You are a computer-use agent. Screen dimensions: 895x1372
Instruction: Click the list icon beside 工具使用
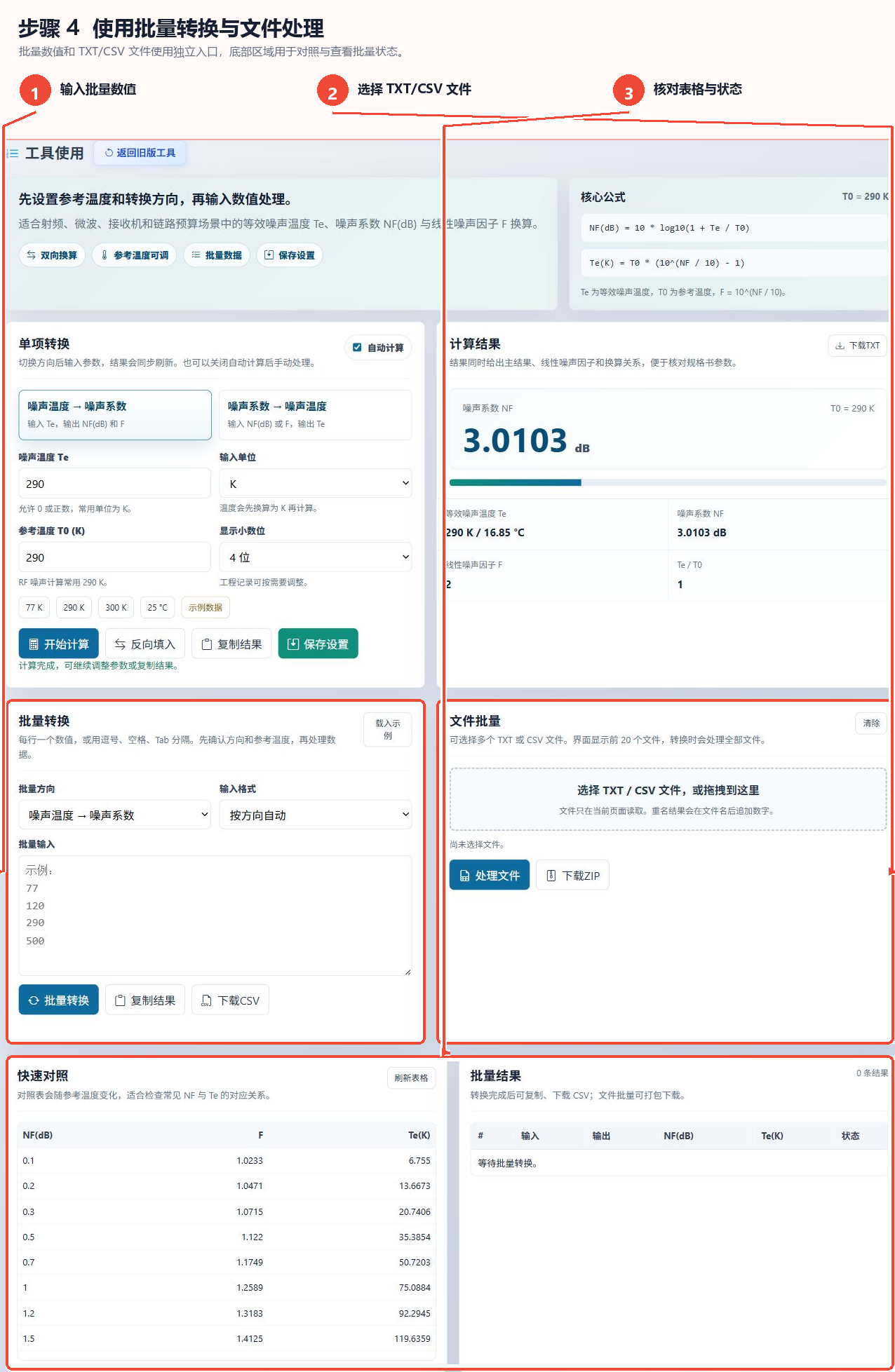(x=13, y=153)
